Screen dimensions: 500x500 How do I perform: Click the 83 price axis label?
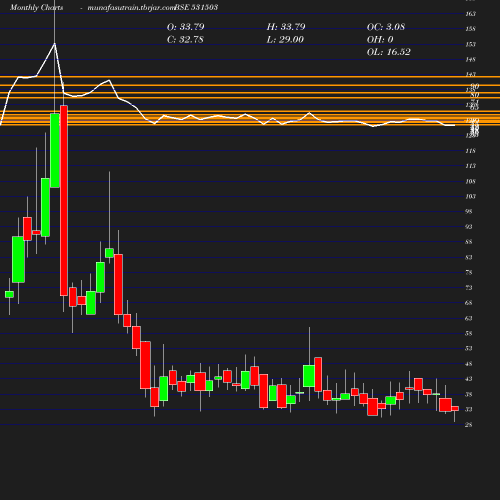click(x=469, y=257)
